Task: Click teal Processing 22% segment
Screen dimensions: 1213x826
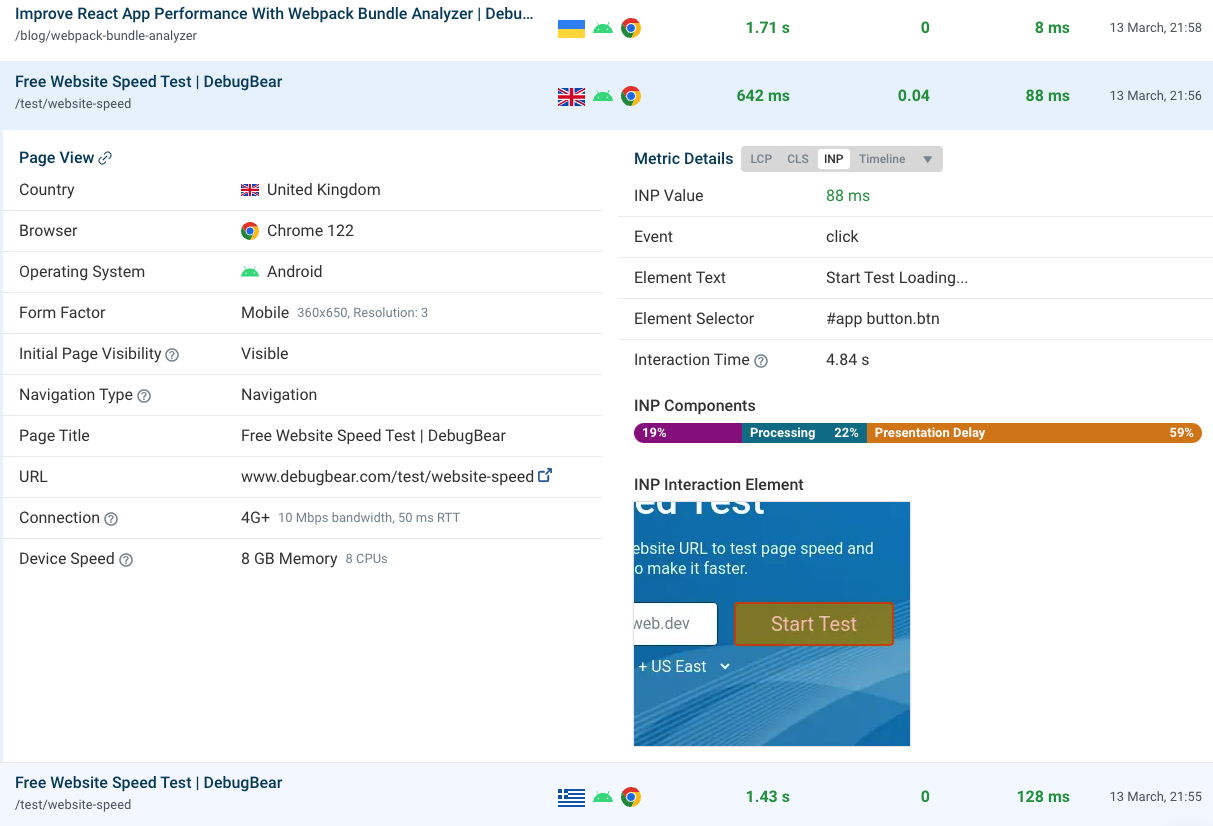Action: [804, 433]
